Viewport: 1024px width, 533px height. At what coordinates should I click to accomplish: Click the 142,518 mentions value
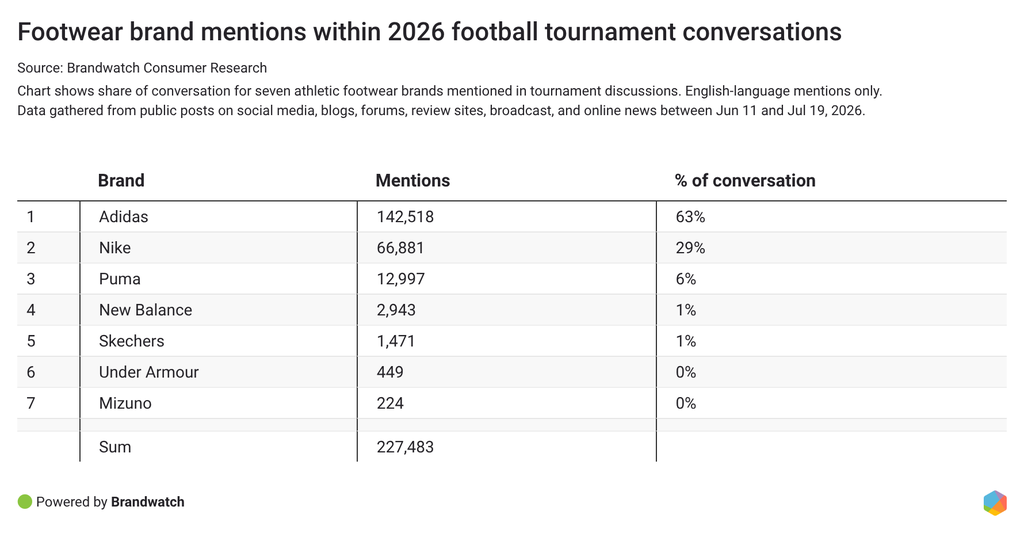click(405, 217)
